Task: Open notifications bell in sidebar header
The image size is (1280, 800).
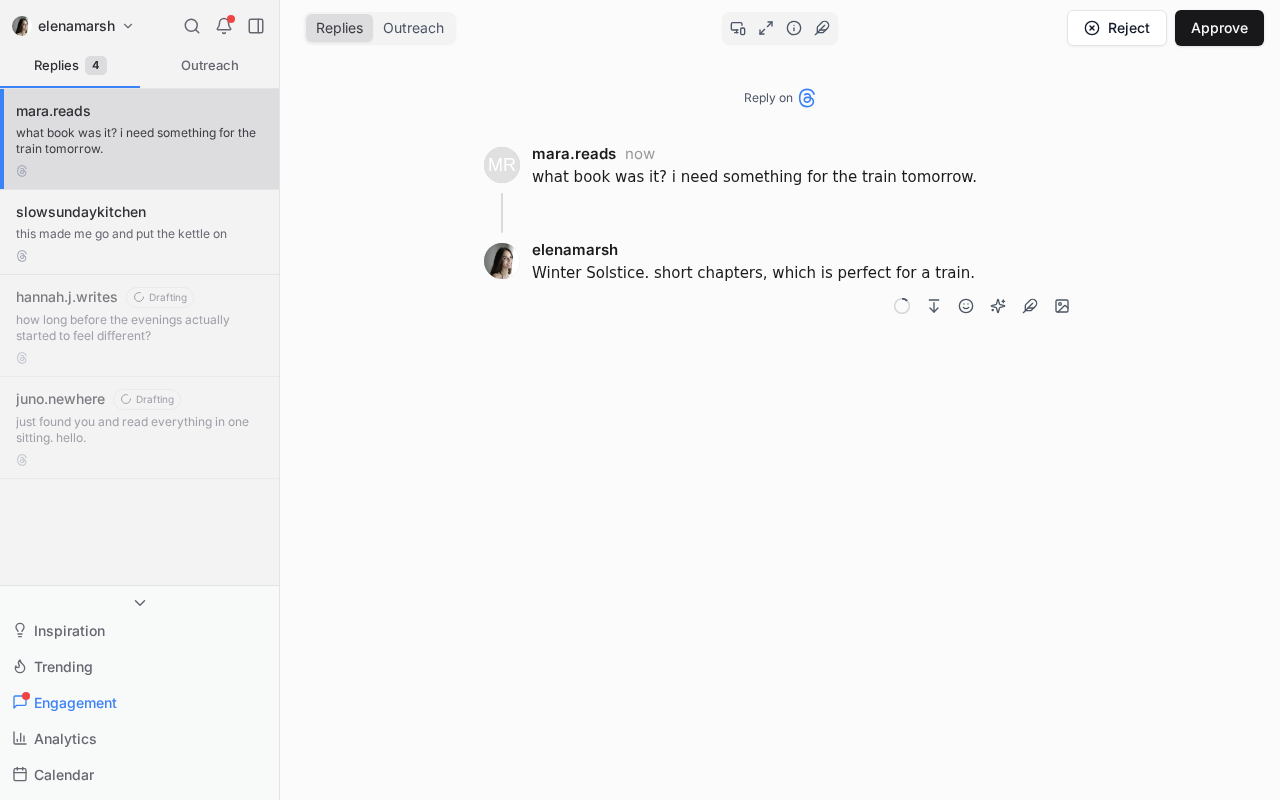Action: click(224, 26)
